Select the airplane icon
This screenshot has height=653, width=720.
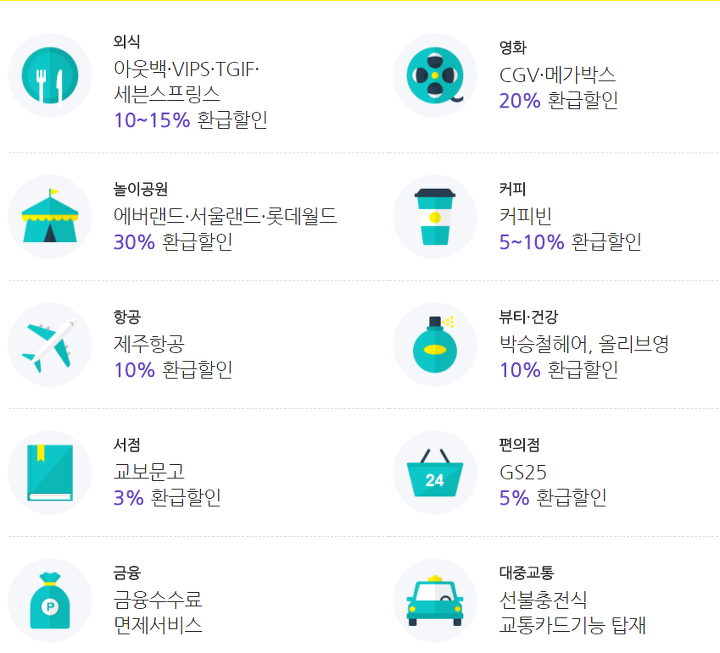coord(50,344)
